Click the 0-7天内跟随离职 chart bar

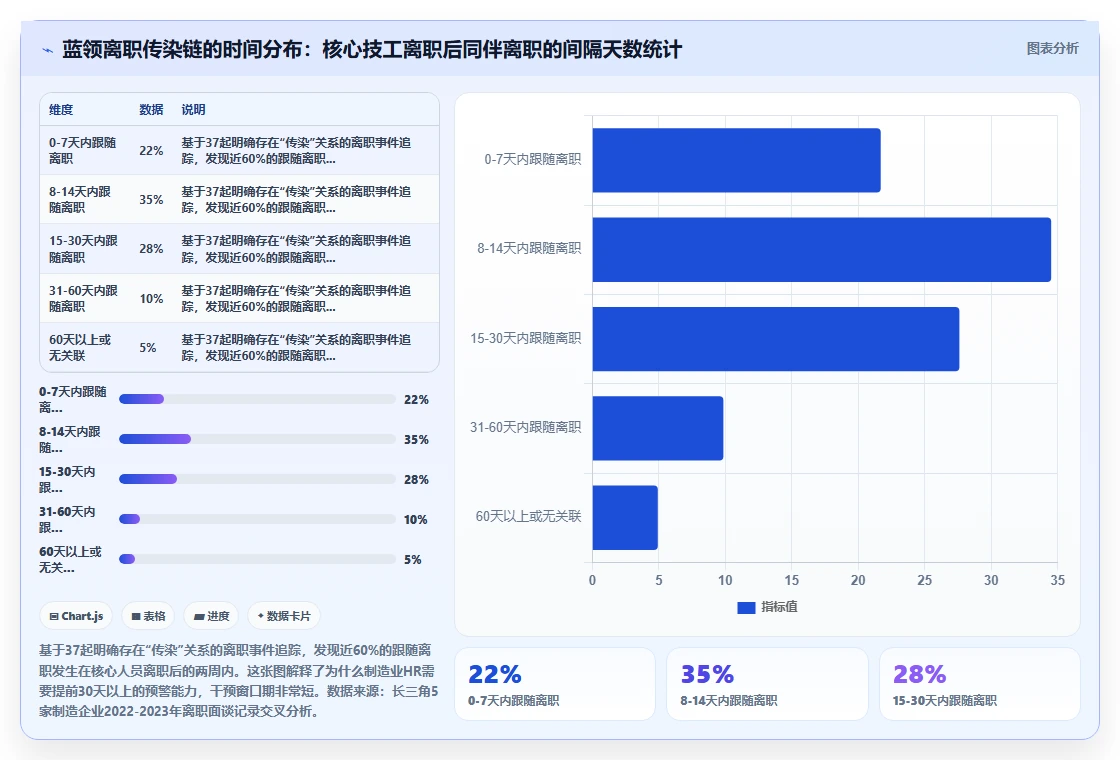[736, 160]
